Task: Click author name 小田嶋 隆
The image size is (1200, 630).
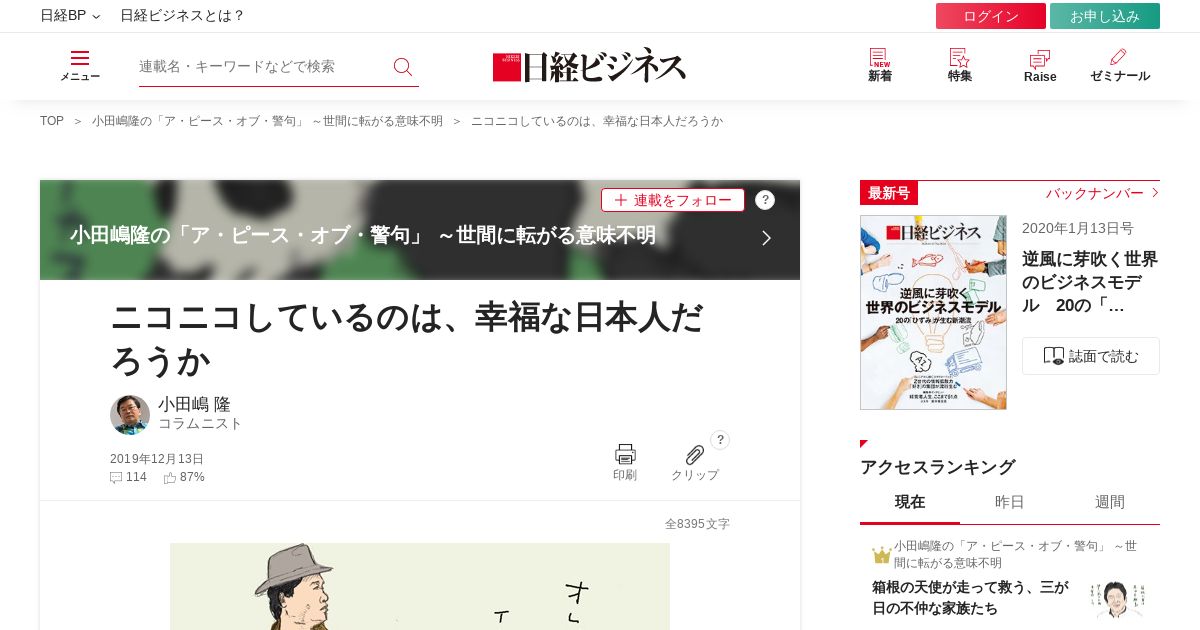Action: (x=194, y=404)
